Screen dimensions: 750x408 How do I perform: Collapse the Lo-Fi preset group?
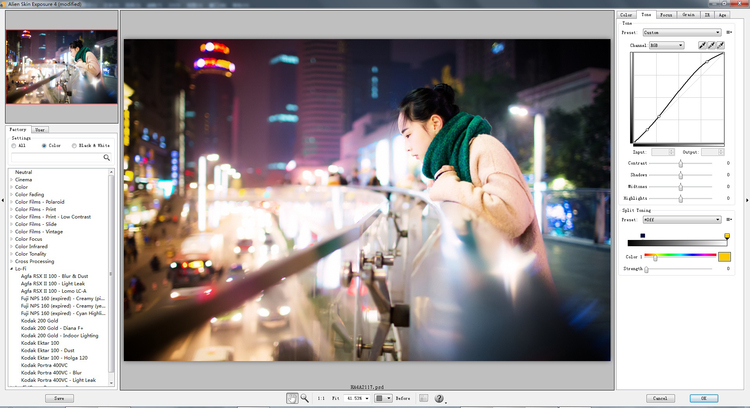click(11, 269)
